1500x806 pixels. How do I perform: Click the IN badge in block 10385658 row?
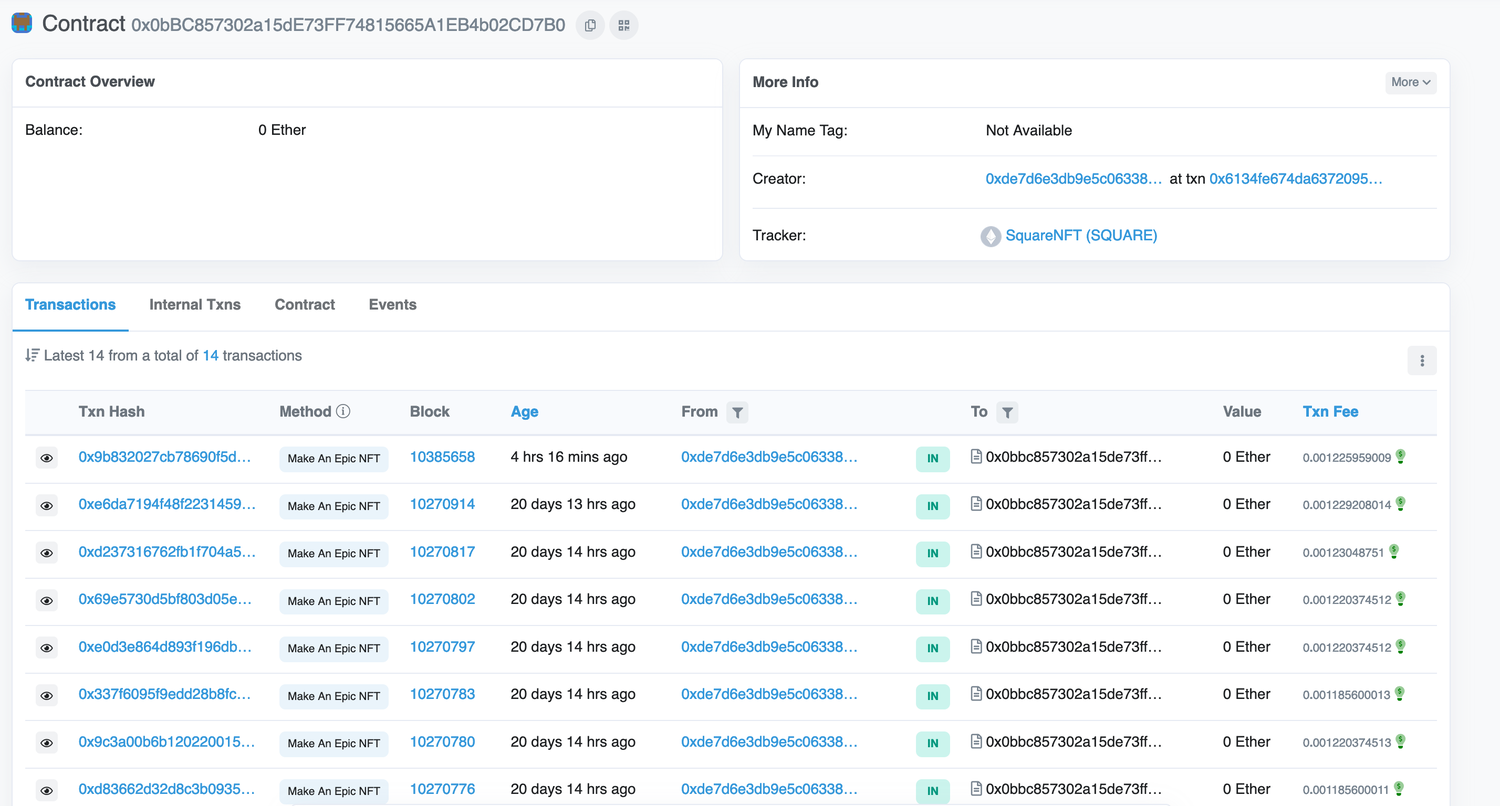(933, 459)
